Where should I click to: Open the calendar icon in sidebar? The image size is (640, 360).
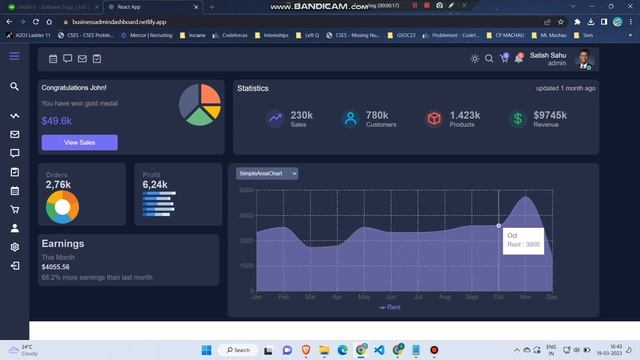15,191
